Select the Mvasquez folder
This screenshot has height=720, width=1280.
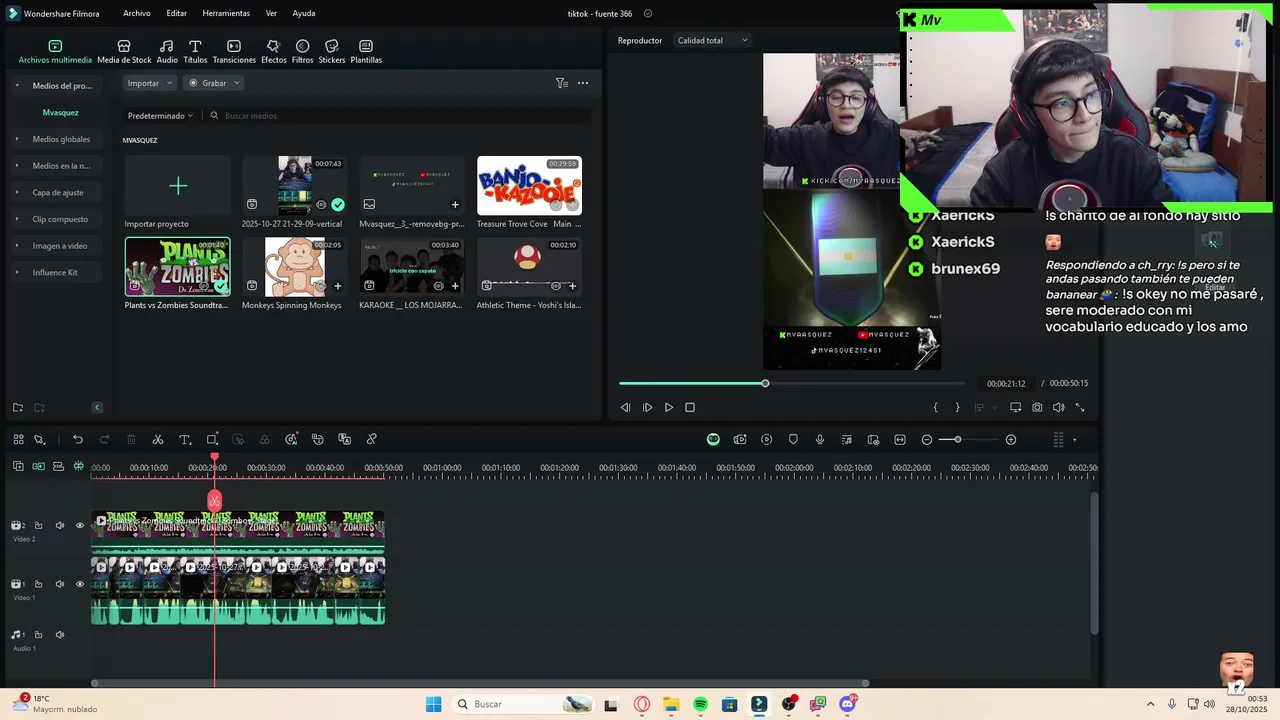(x=60, y=113)
